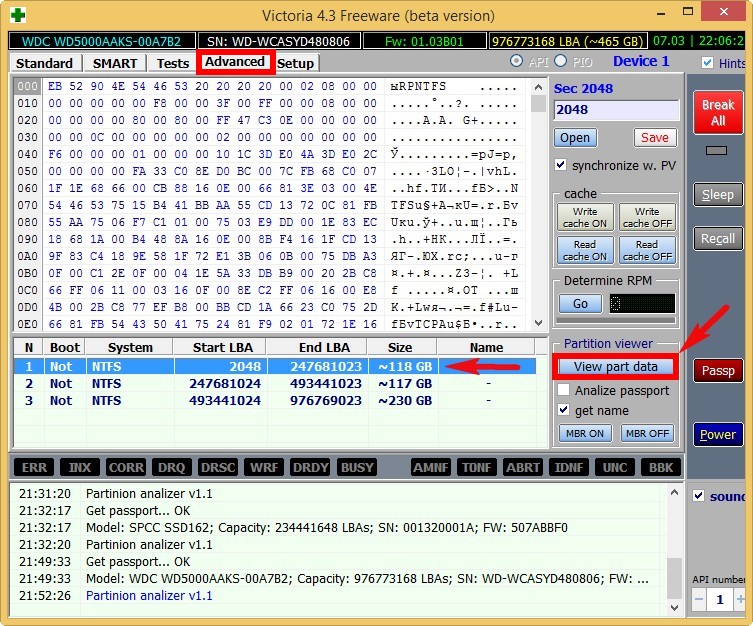Click the Device 1 label
The width and height of the screenshot is (753, 626).
point(641,61)
